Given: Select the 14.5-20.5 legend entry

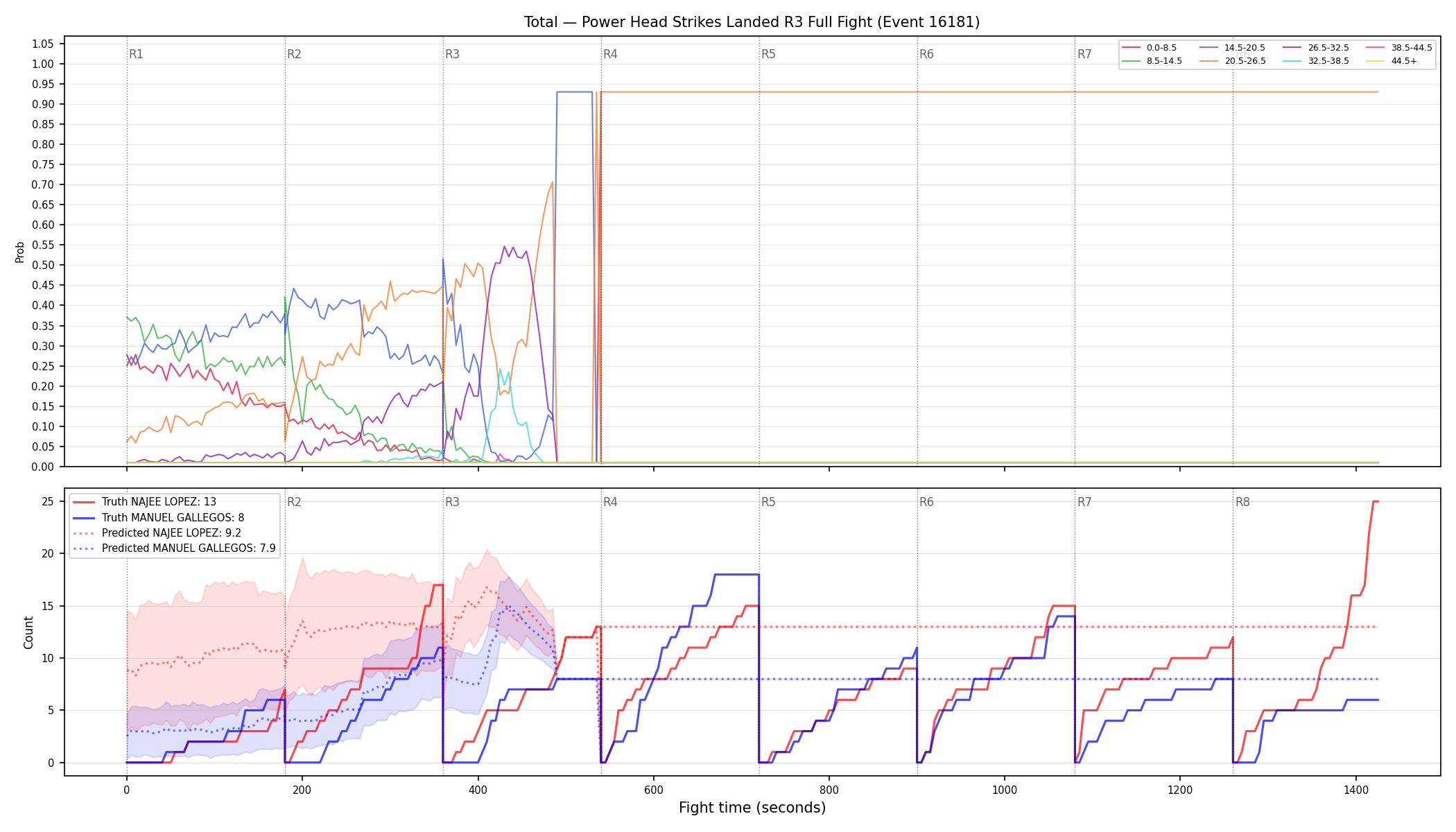Looking at the screenshot, I should (x=1233, y=48).
